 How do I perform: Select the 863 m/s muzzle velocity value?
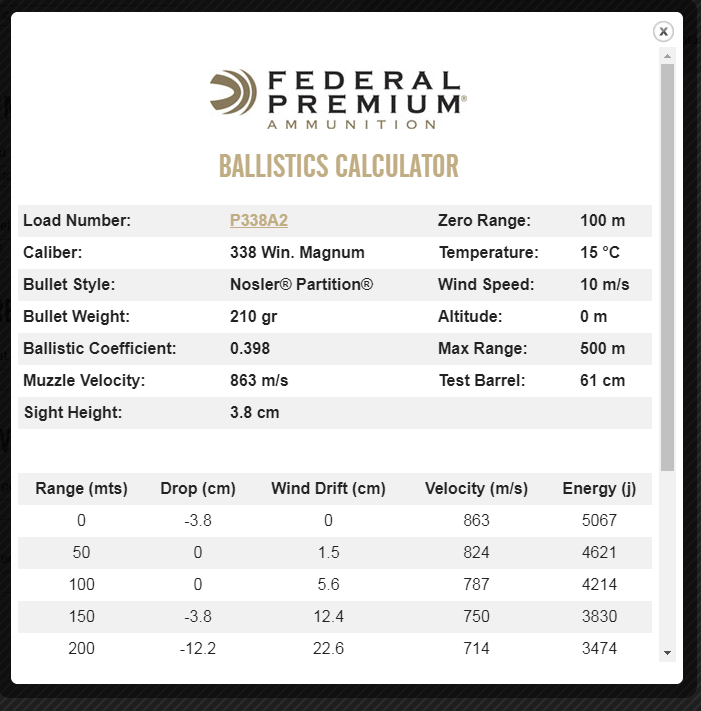point(259,380)
